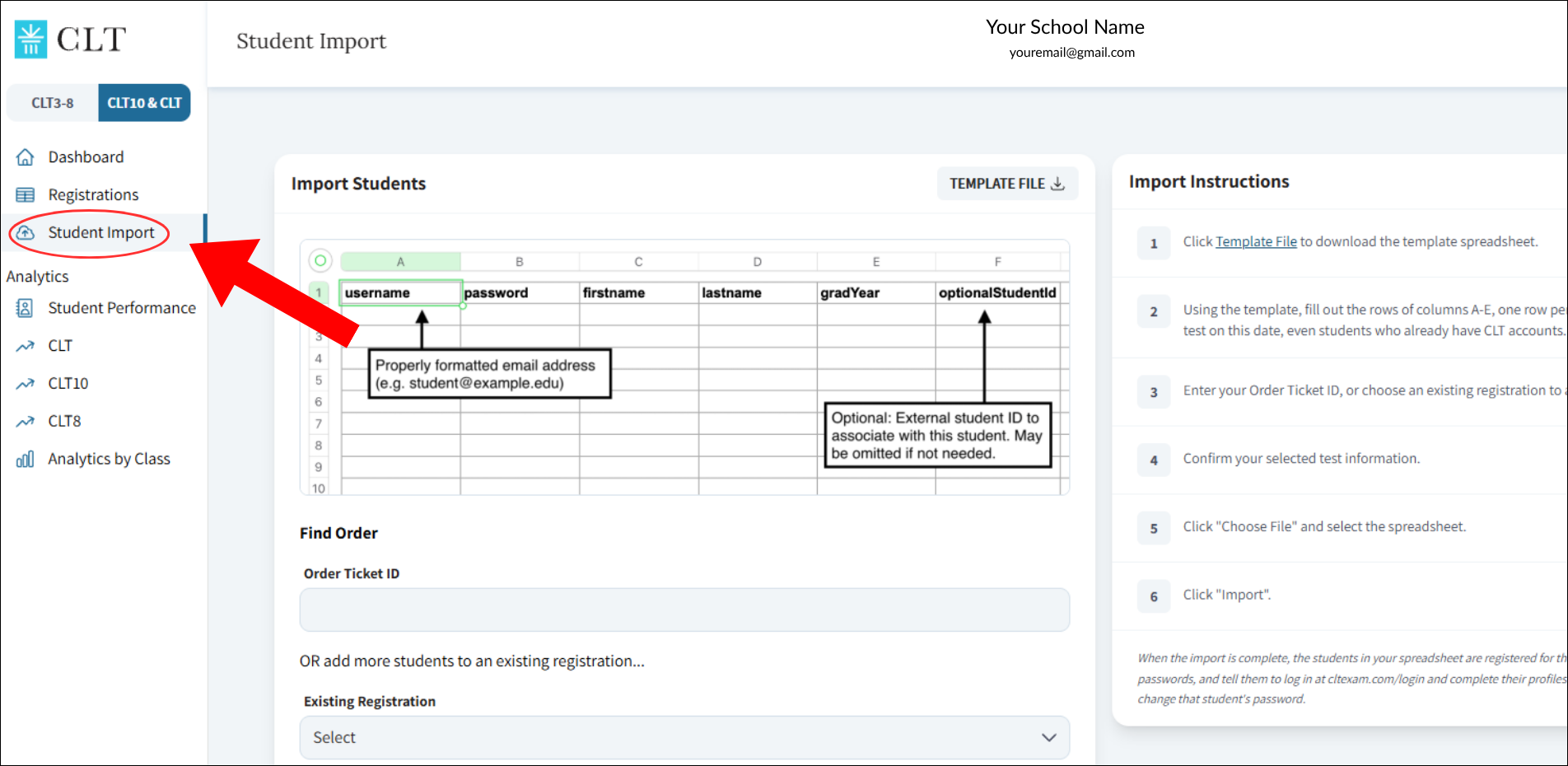This screenshot has width=1568, height=766.
Task: Download the TEMPLATE FILE
Action: coord(1007,184)
